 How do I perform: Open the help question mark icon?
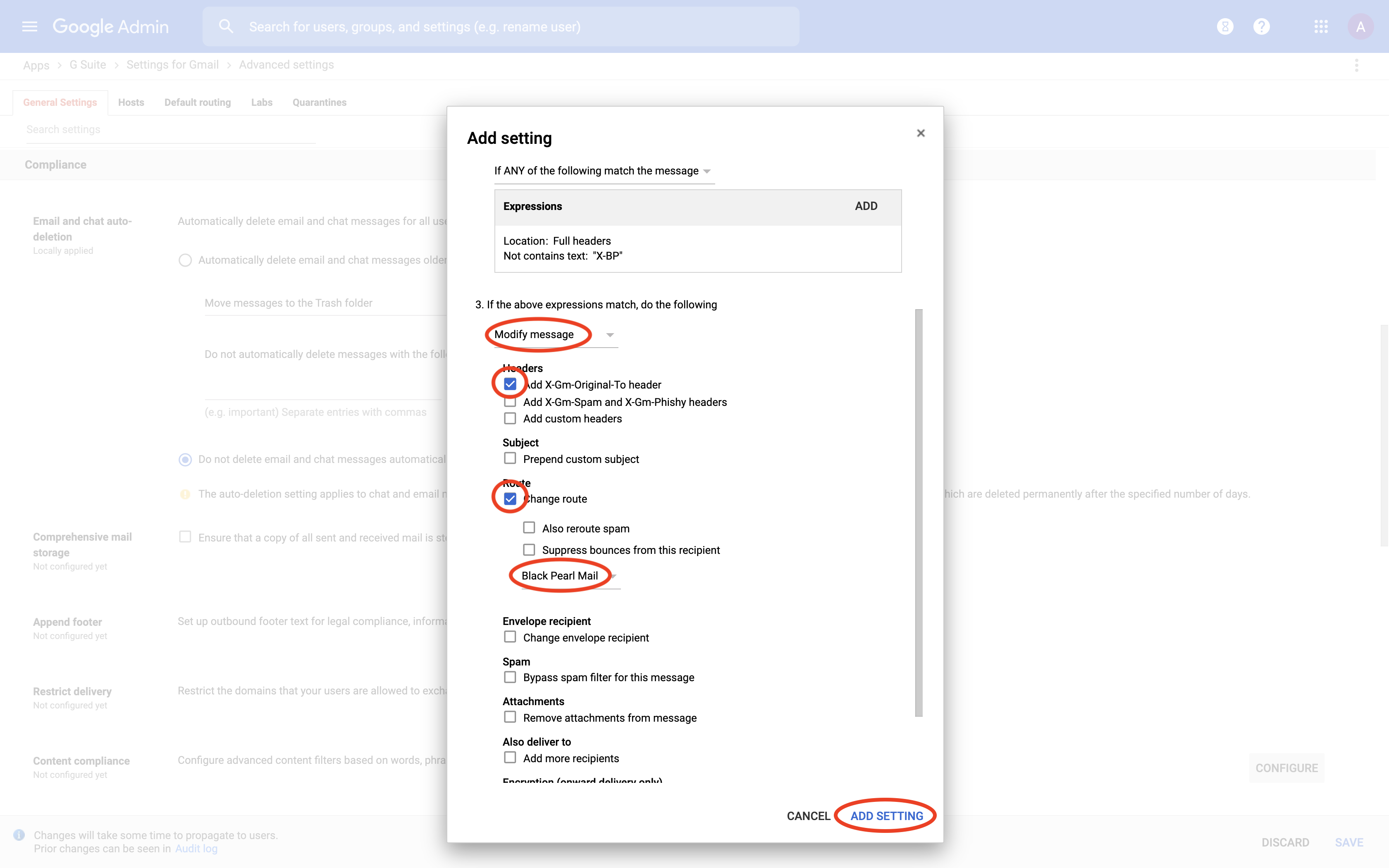click(x=1262, y=26)
